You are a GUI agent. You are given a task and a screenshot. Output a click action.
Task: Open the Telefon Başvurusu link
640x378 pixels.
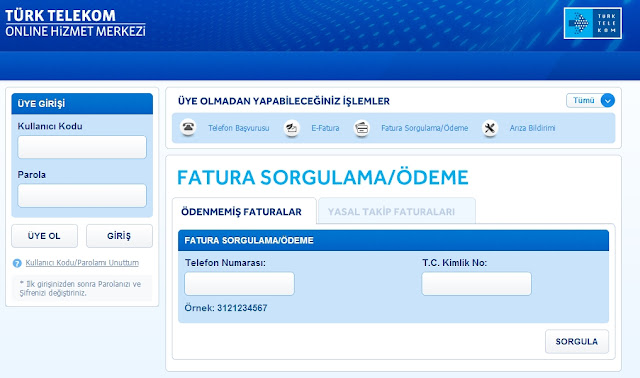coord(239,128)
